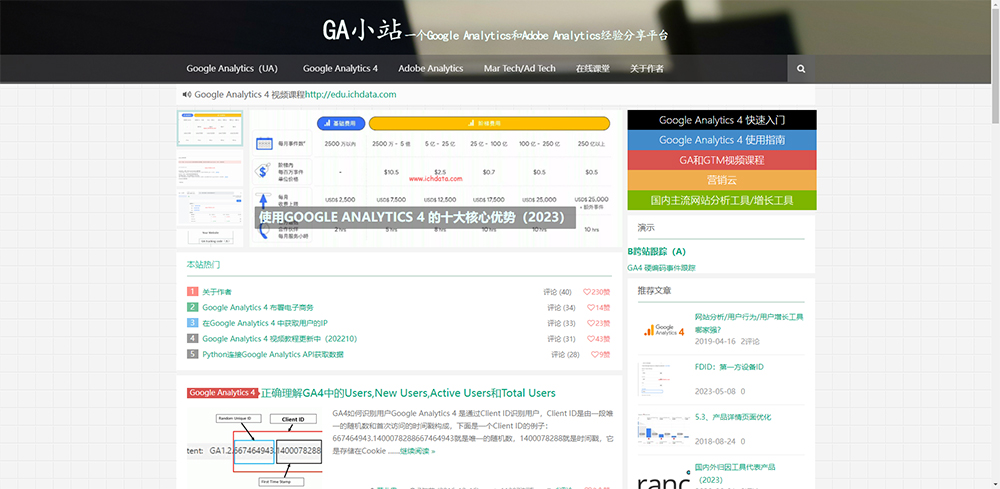
Task: Open Google Analytics 4 视频教程更新中 (202210)
Action: click(x=279, y=339)
